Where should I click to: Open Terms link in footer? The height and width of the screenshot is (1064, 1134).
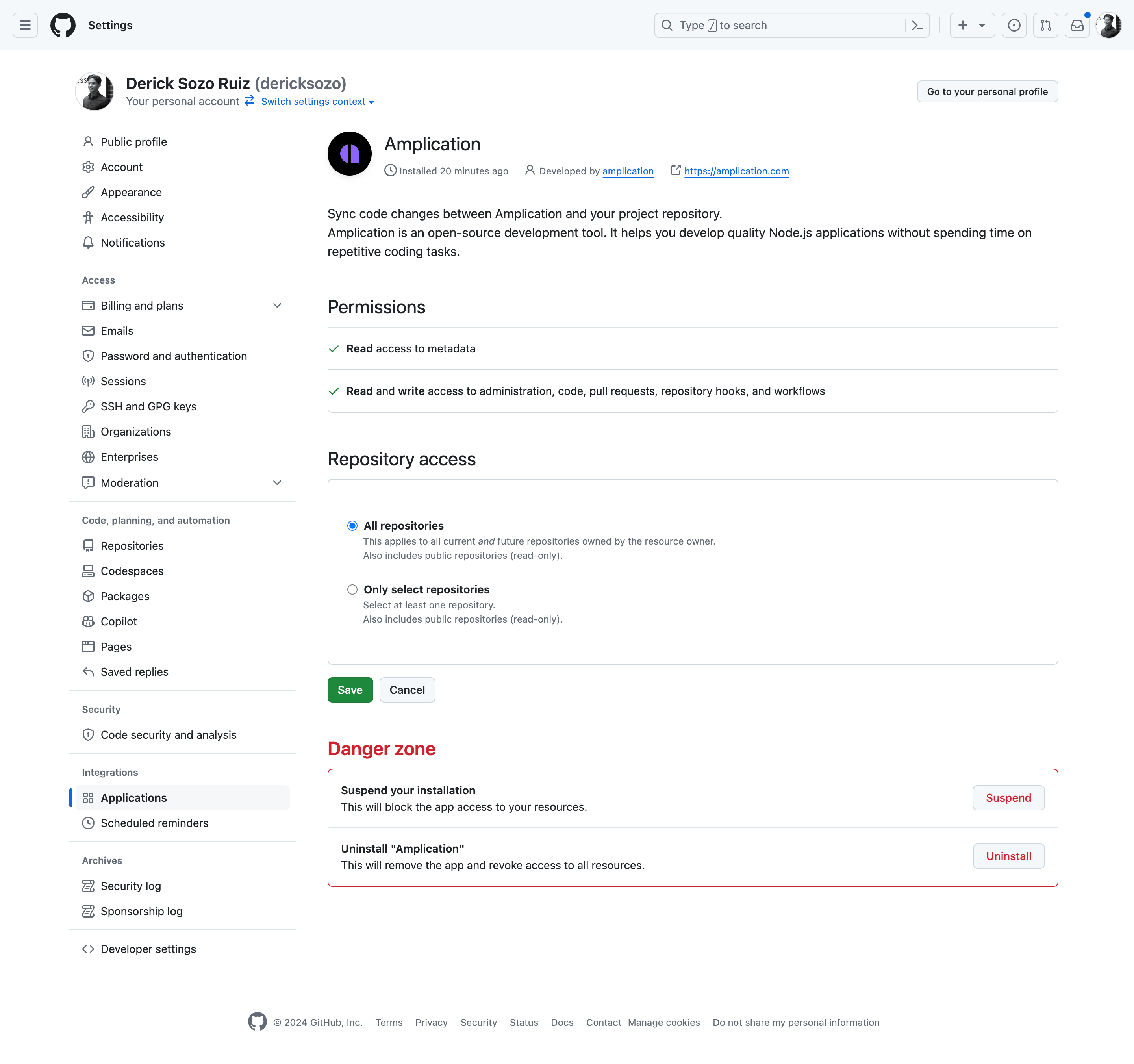389,1022
